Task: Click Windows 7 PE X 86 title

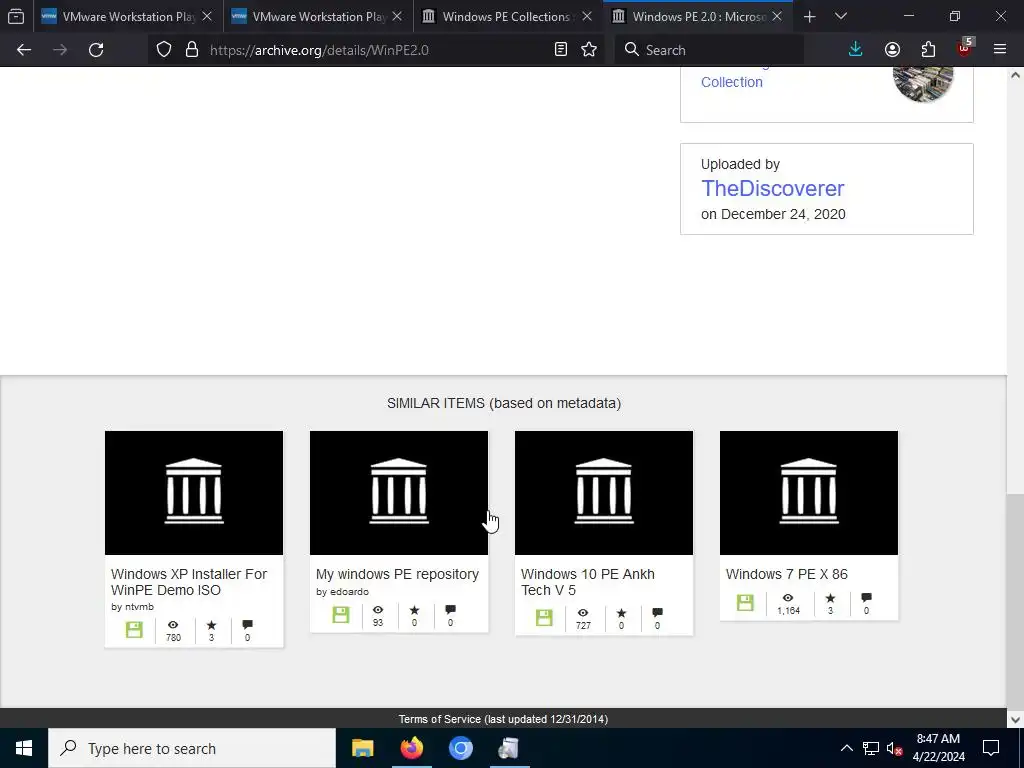Action: (786, 574)
